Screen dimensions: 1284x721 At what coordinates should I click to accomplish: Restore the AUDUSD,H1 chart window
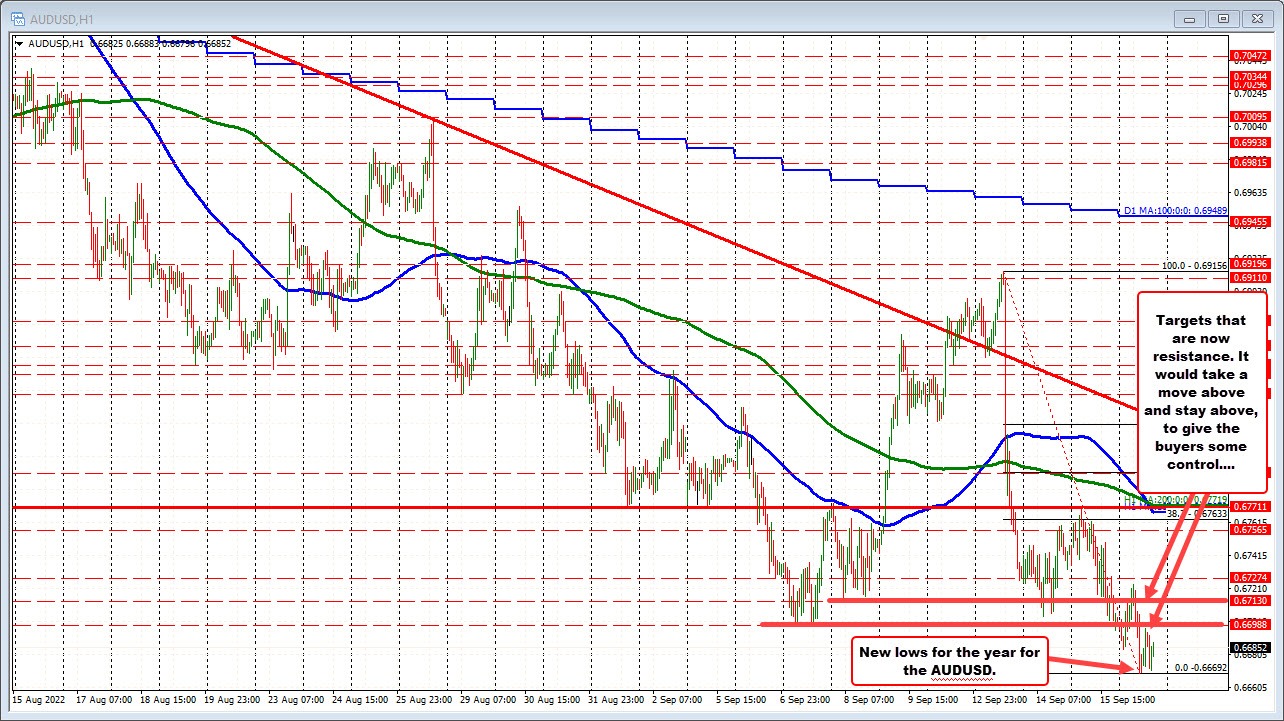pyautogui.click(x=1223, y=18)
